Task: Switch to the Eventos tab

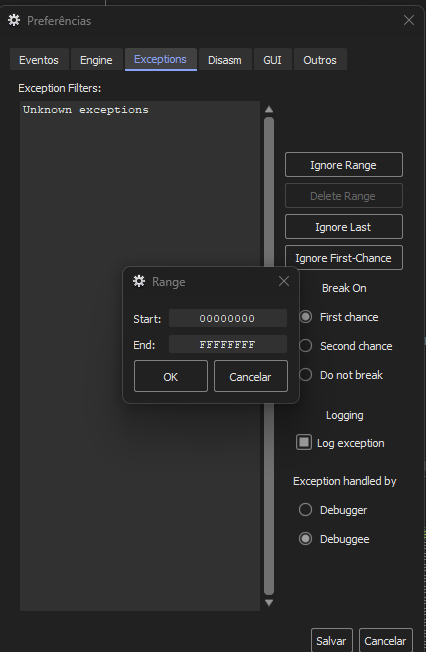Action: click(x=39, y=60)
